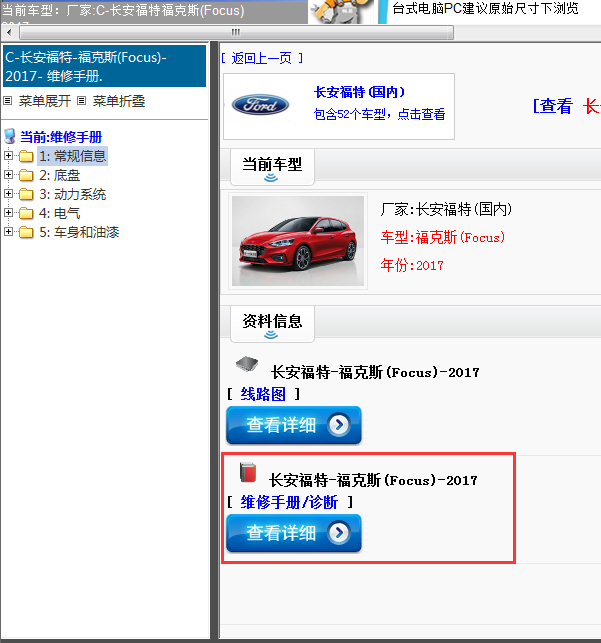The height and width of the screenshot is (643, 601).
Task: Click the red Ford Focus car thumbnail
Action: tap(298, 241)
